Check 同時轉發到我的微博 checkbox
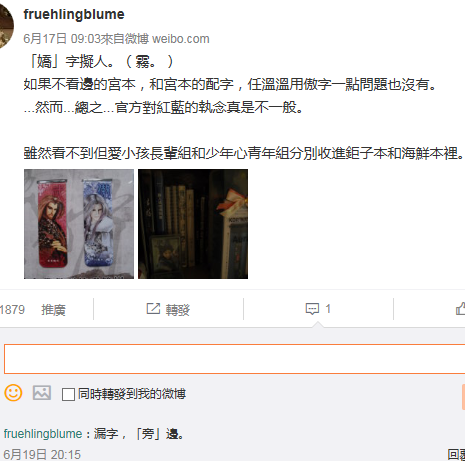This screenshot has width=465, height=461. pos(68,394)
